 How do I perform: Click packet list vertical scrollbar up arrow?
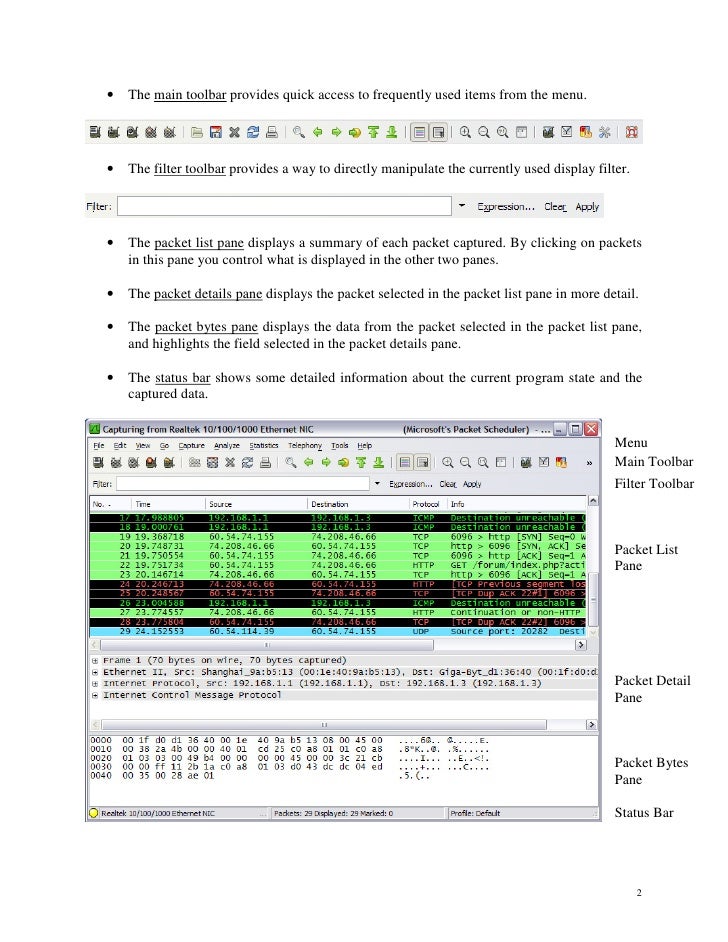point(593,500)
